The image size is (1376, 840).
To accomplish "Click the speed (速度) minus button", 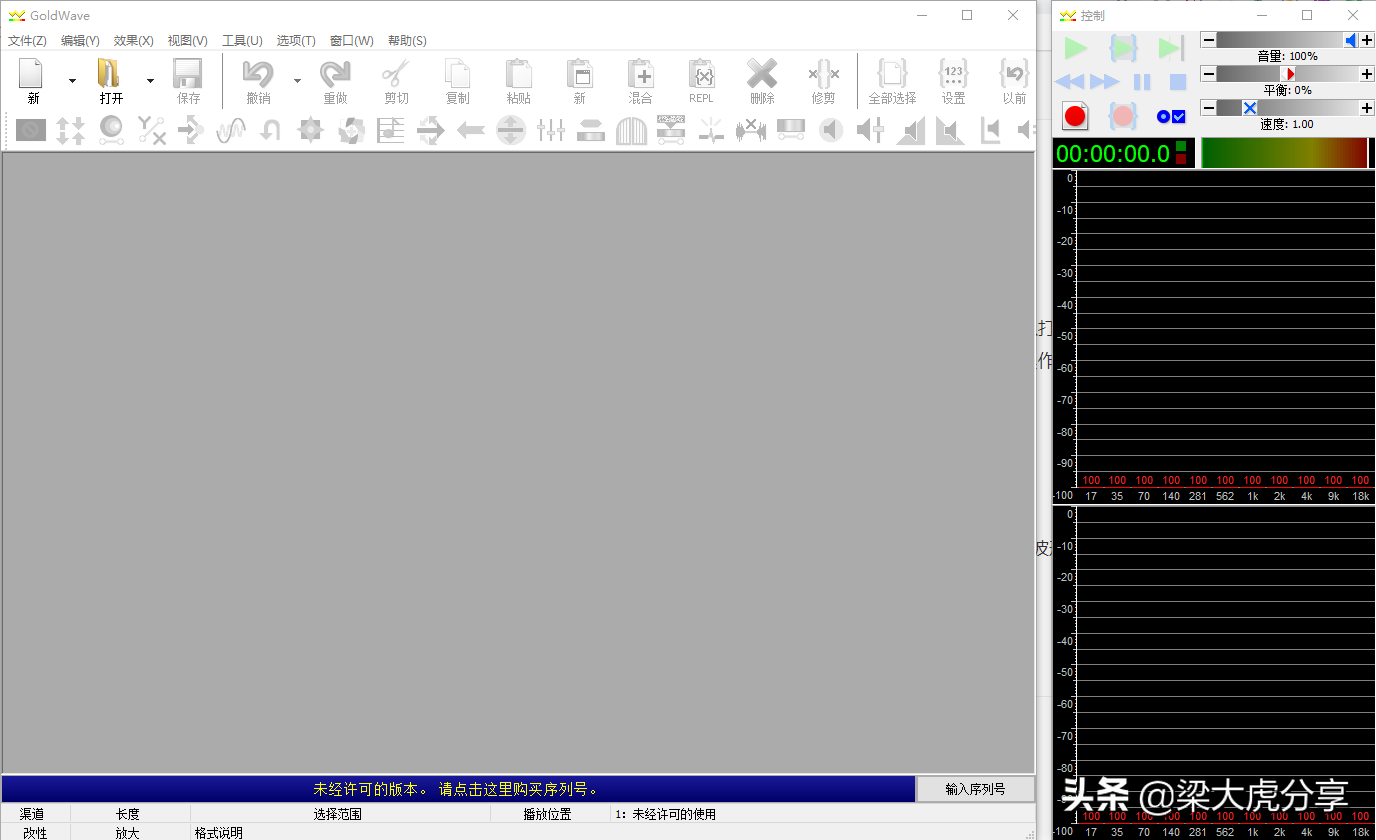I will [x=1209, y=108].
